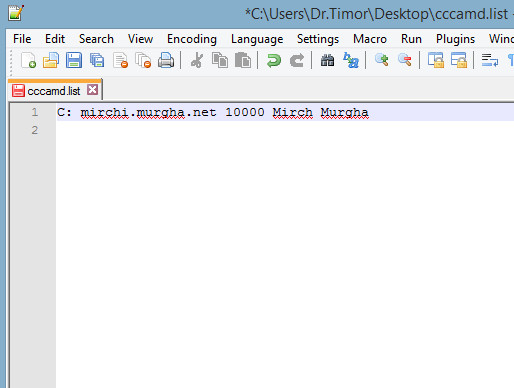
Task: Open a file with the folder icon
Action: click(51, 61)
